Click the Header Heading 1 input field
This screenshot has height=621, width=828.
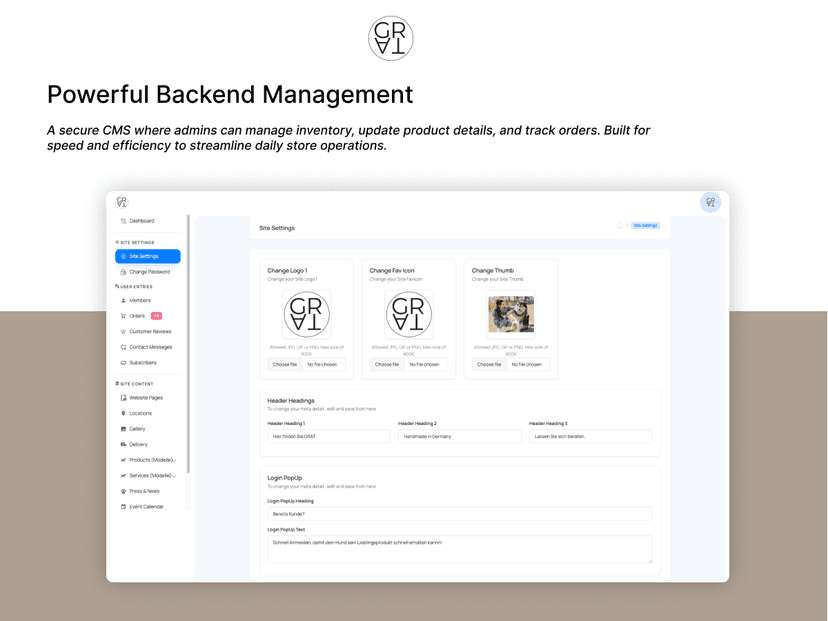click(327, 435)
